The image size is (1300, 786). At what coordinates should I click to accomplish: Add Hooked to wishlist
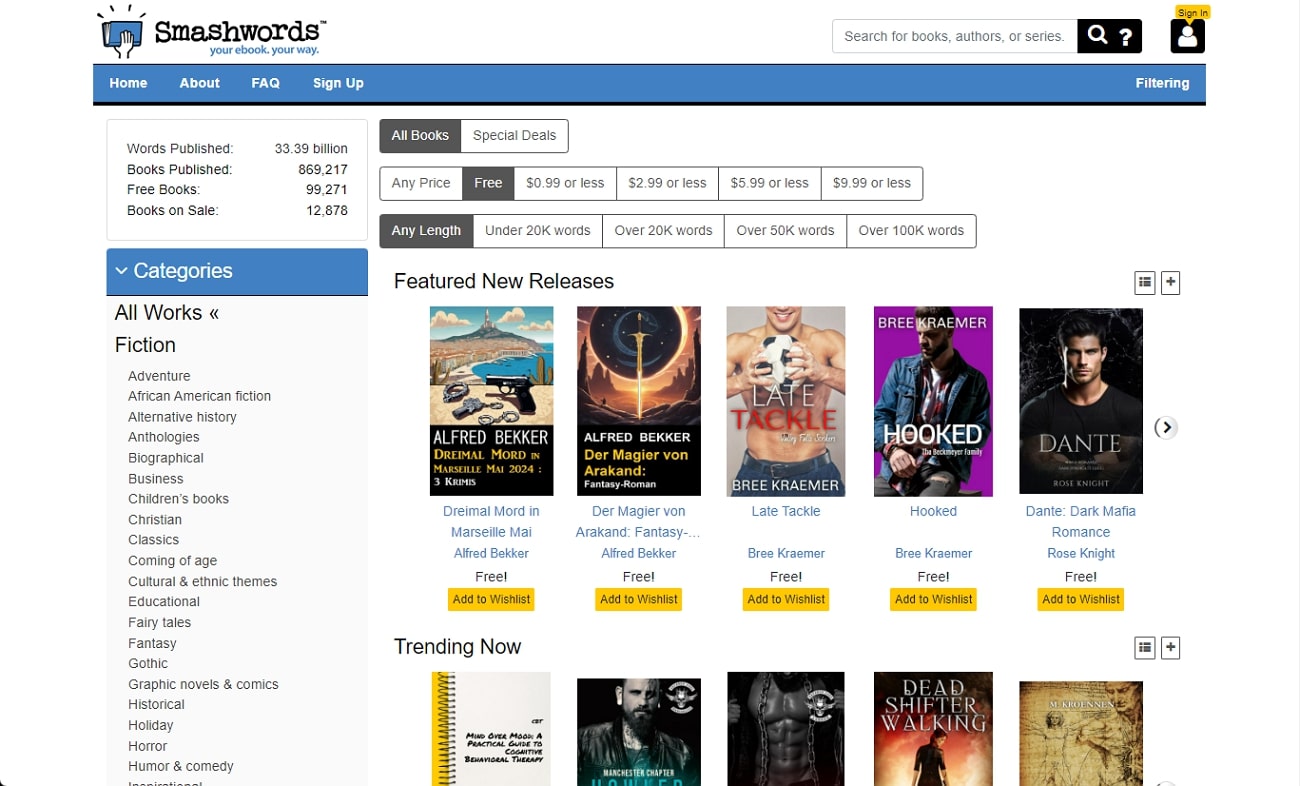(933, 599)
